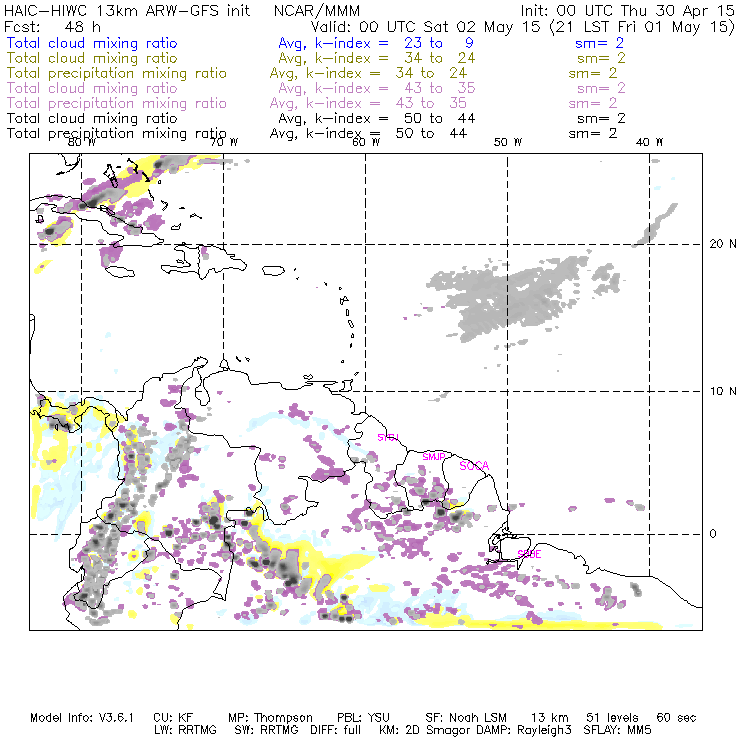Click the 70 W longitude label
740x740 pixels.
[x=224, y=142]
